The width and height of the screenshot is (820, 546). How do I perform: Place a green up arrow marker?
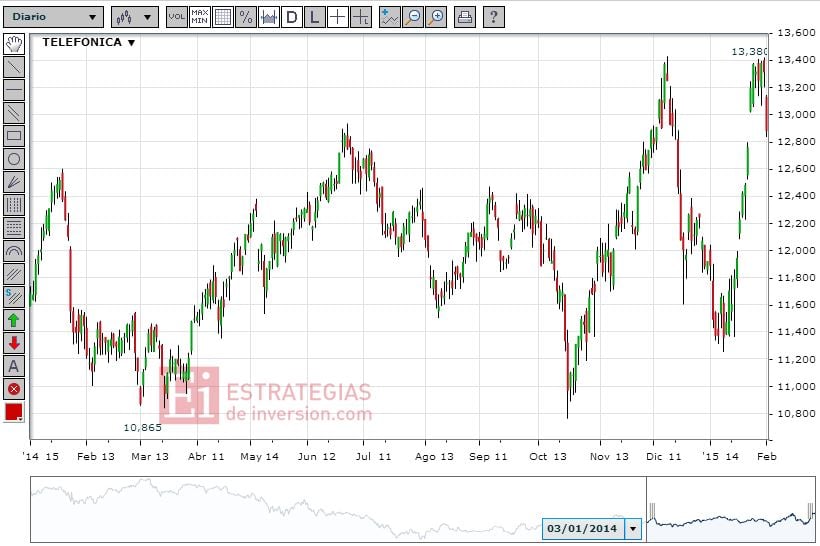(14, 320)
